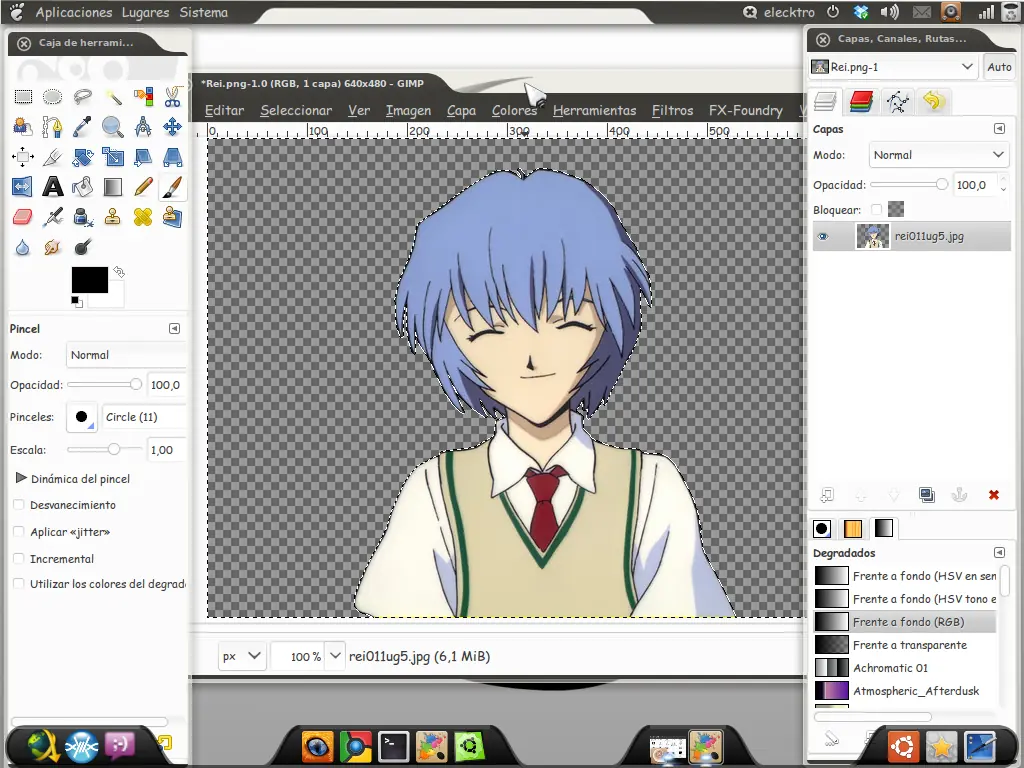
Task: Select the Fuzzy Select wand tool
Action: click(113, 97)
